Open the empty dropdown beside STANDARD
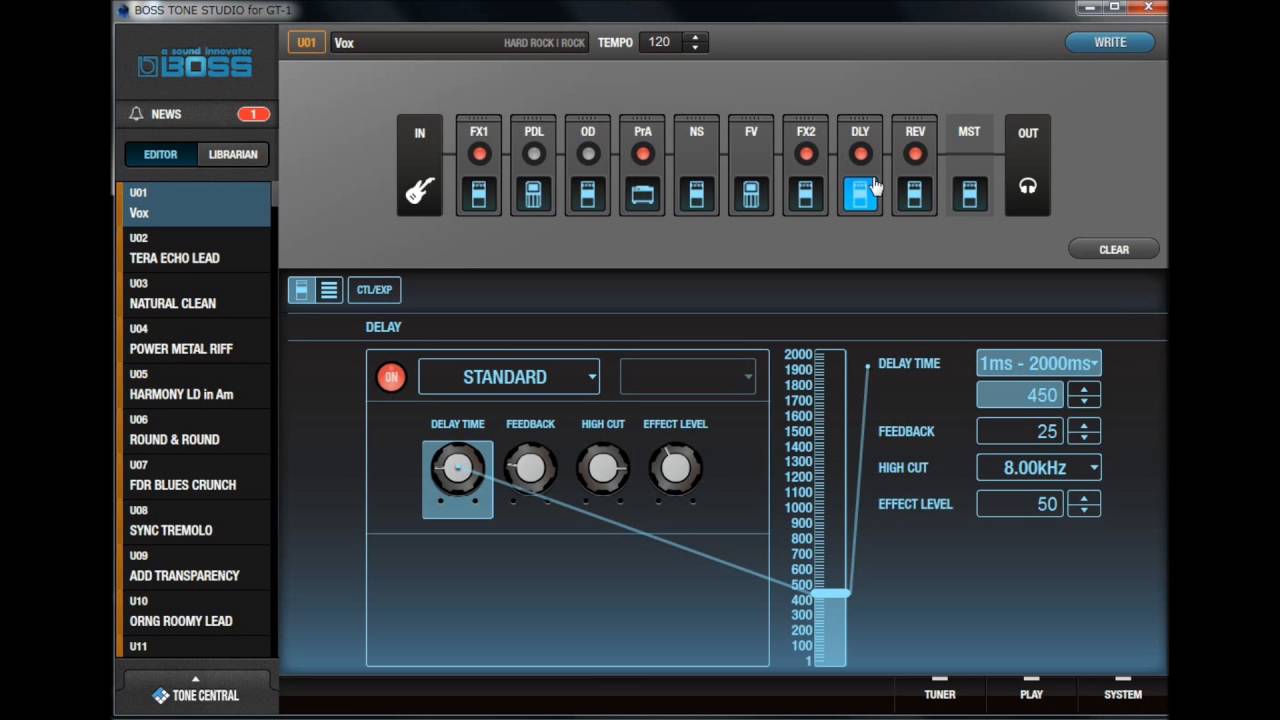Image resolution: width=1280 pixels, height=720 pixels. pyautogui.click(x=688, y=377)
